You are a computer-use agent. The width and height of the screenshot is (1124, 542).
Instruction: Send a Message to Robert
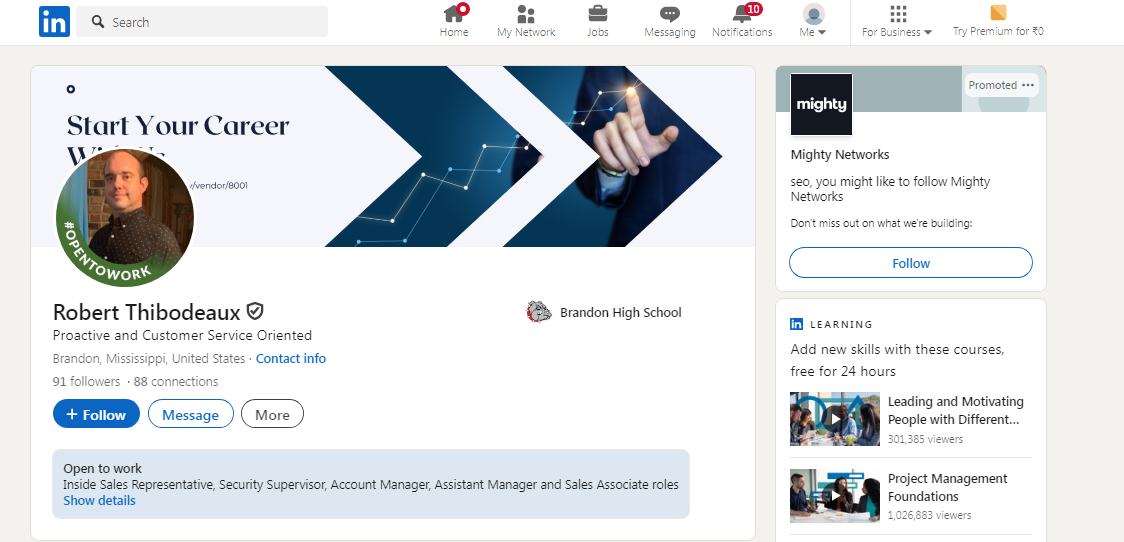191,414
